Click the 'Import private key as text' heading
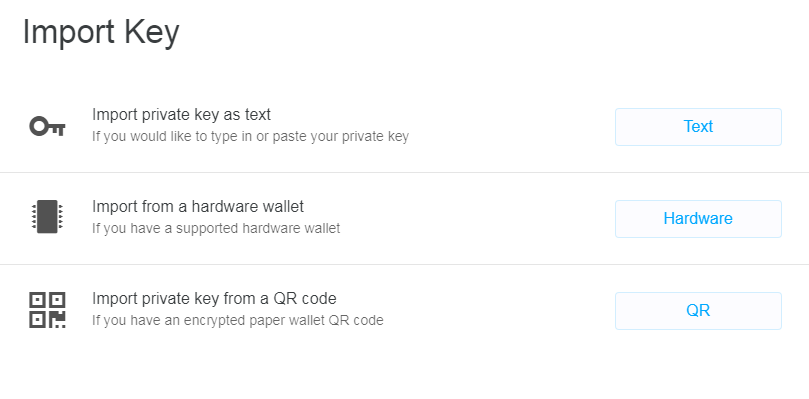 tap(181, 115)
